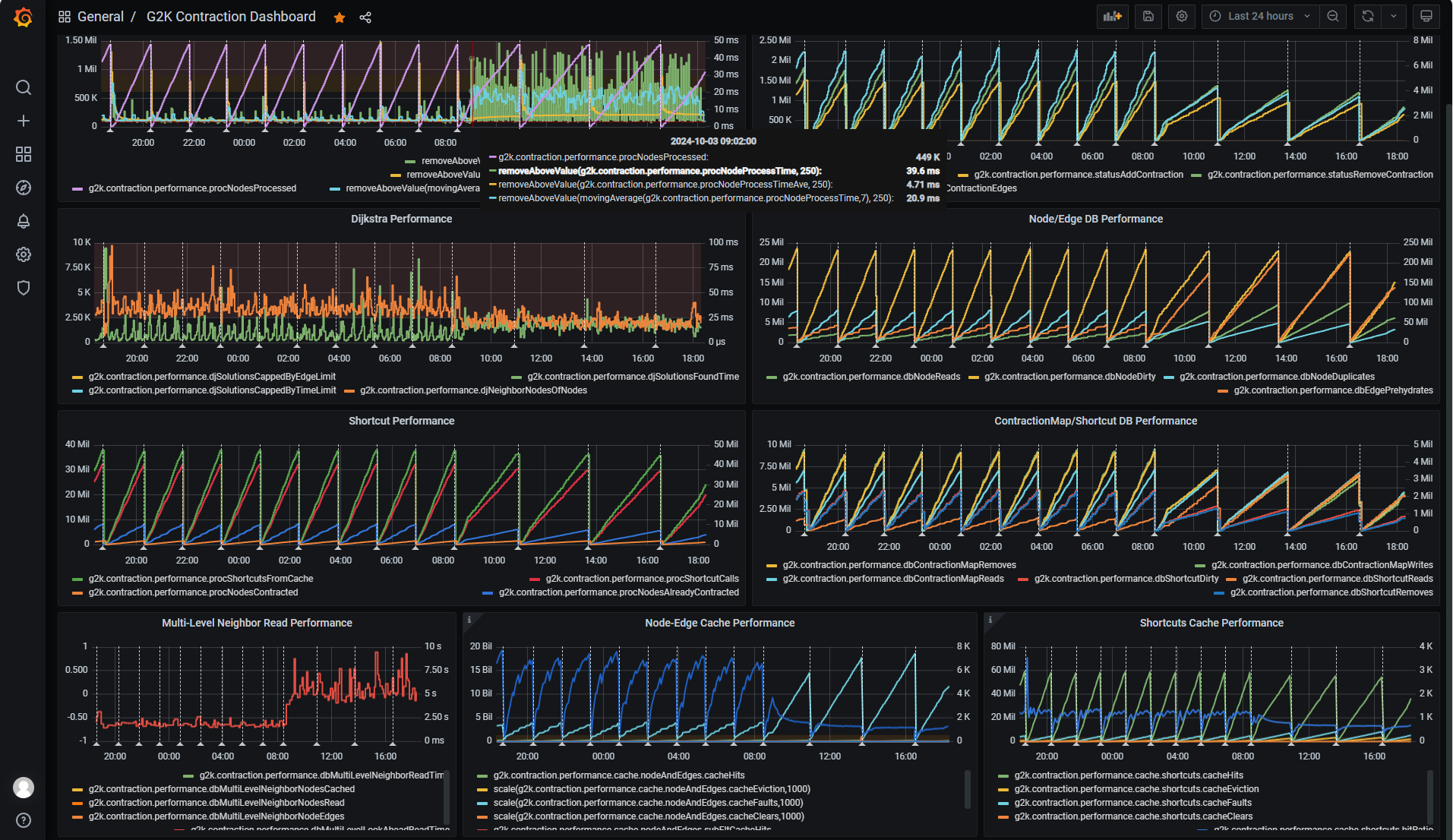The height and width of the screenshot is (840, 1453).
Task: Select the nodeAndEdges.cacheHits legend entry
Action: click(x=619, y=775)
